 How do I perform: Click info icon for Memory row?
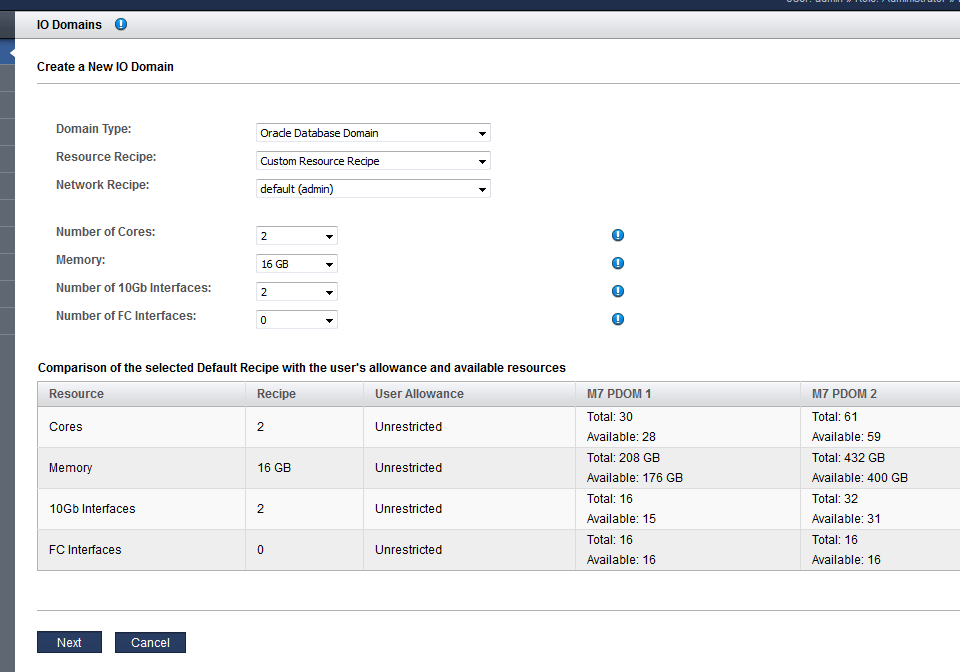pos(618,263)
